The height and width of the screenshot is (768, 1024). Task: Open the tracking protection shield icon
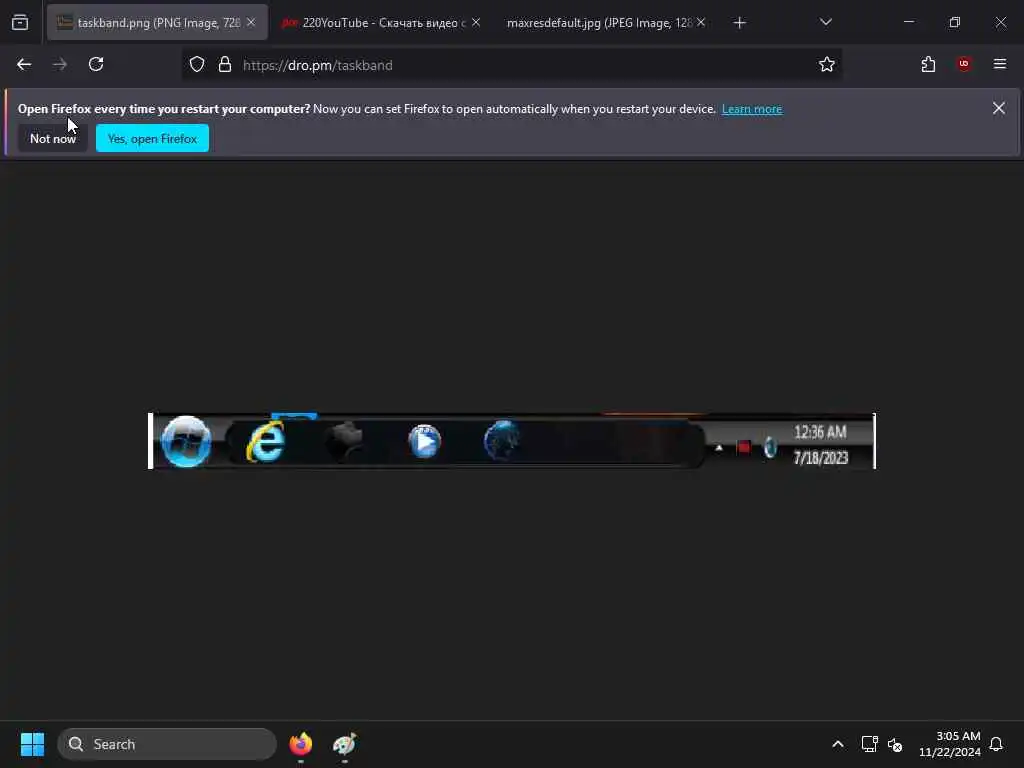tap(197, 65)
